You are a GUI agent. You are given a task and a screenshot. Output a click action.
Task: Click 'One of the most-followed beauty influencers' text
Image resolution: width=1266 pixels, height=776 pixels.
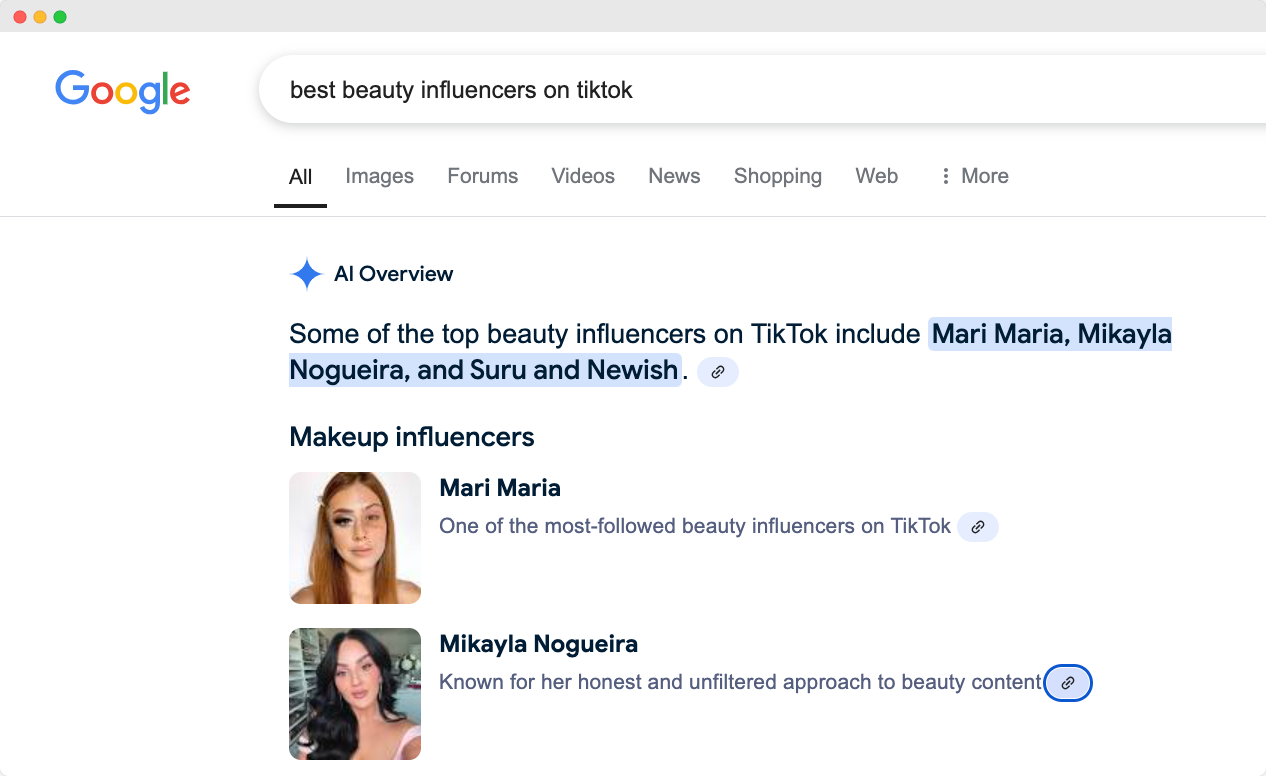click(x=695, y=526)
